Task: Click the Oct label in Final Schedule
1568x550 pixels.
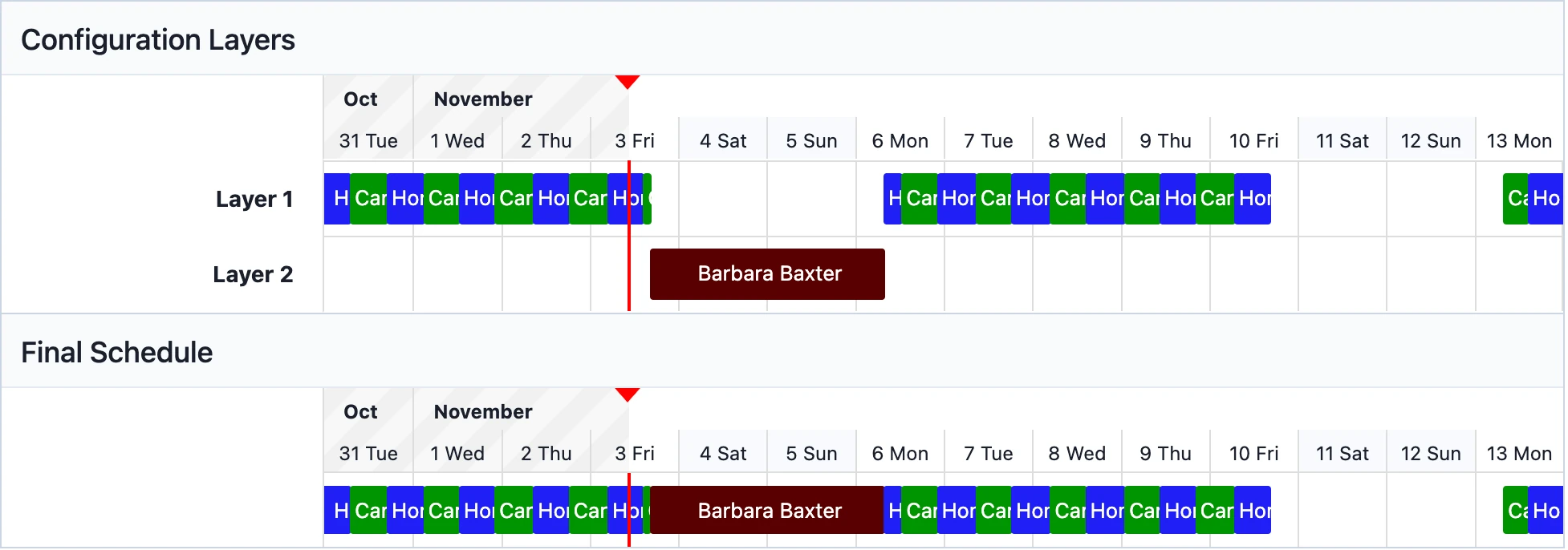Action: pyautogui.click(x=360, y=412)
